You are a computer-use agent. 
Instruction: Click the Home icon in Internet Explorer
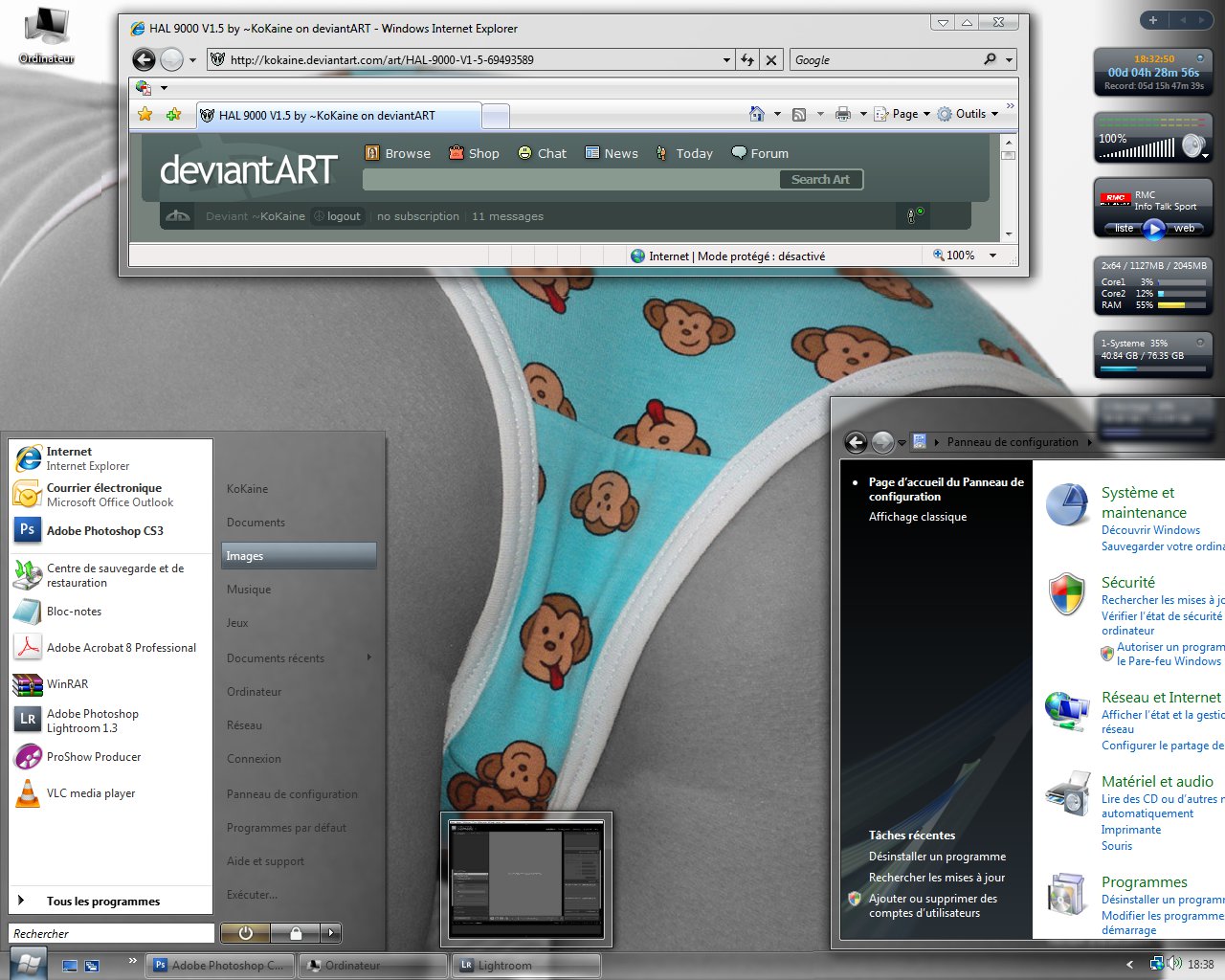[755, 113]
